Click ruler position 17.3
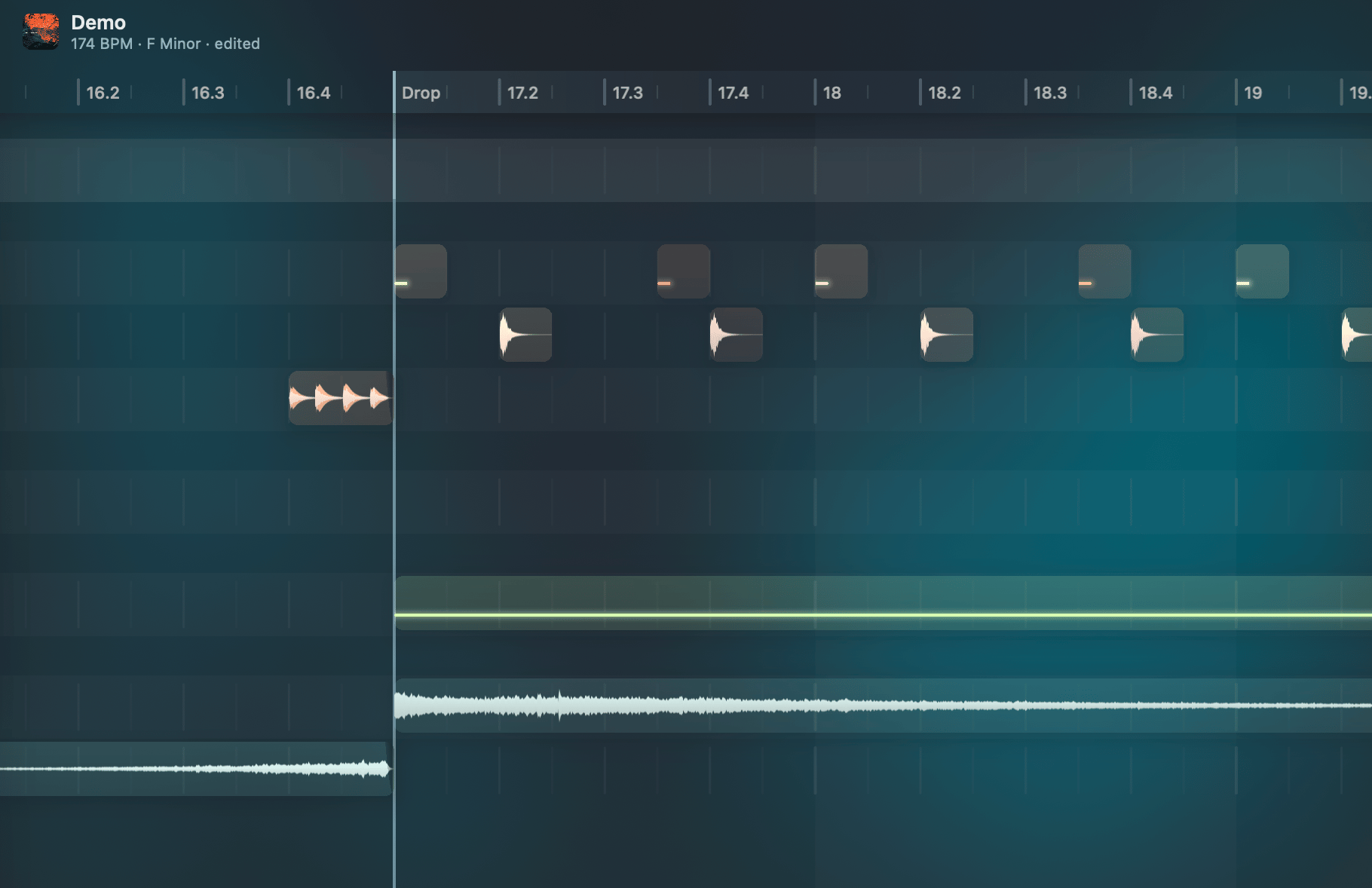The image size is (1372, 888). tap(627, 93)
